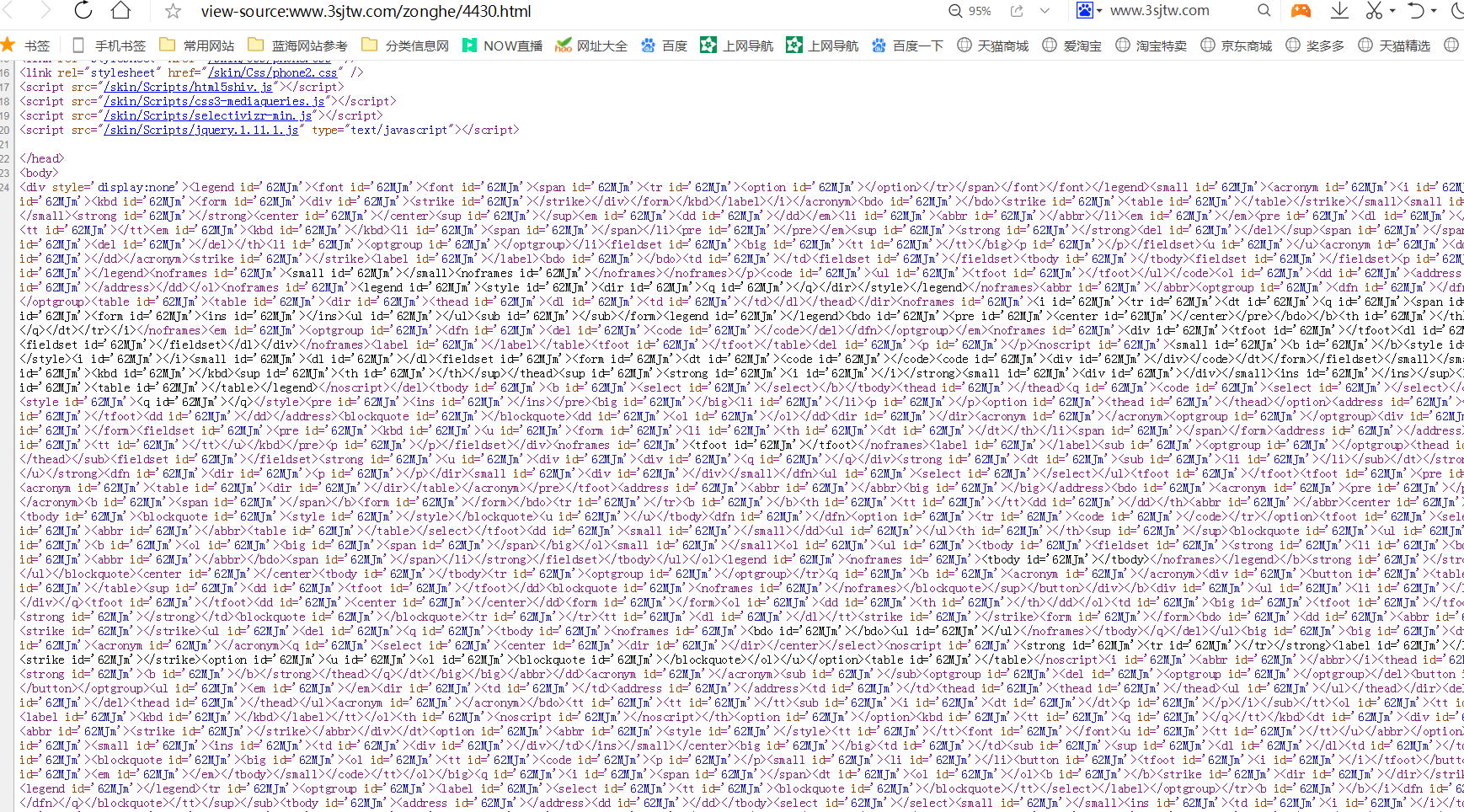Open the home page via house icon
Viewport: 1464px width, 812px height.
tap(121, 11)
